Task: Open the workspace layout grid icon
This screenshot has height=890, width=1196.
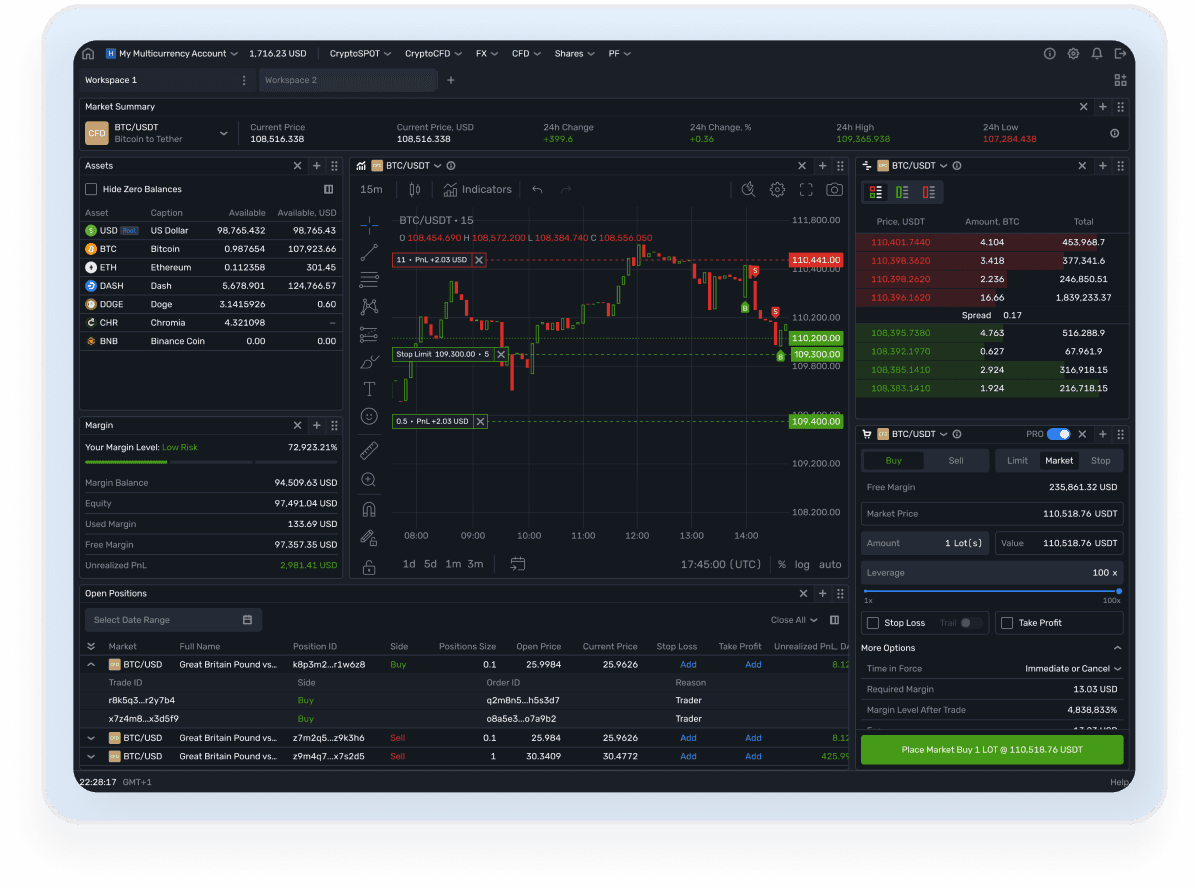Action: (1120, 80)
